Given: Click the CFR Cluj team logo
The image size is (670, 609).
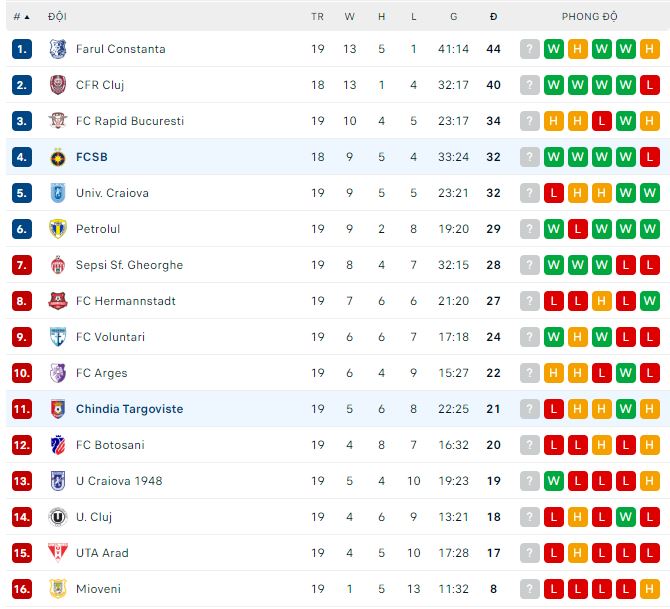Looking at the screenshot, I should point(57,85).
